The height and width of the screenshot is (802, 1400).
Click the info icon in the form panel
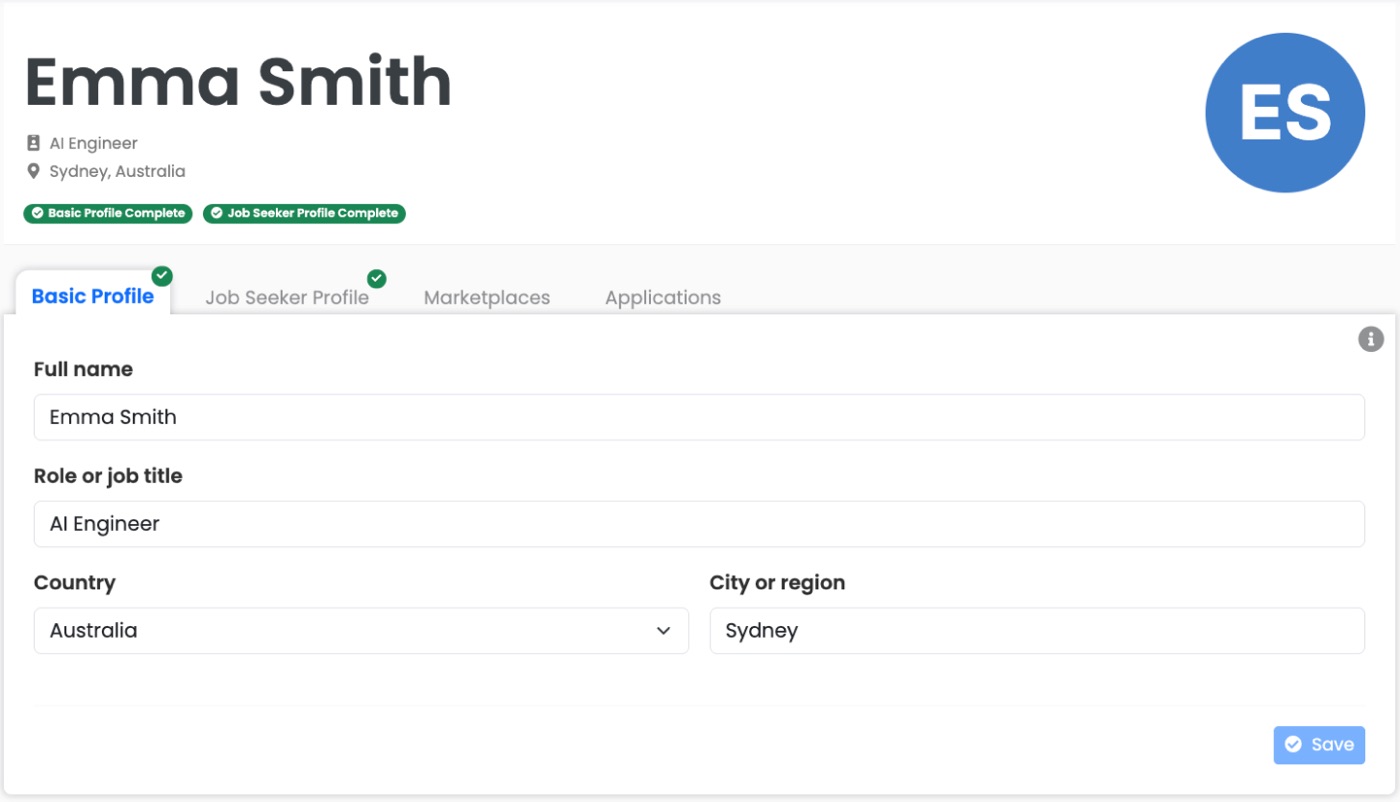coord(1370,339)
